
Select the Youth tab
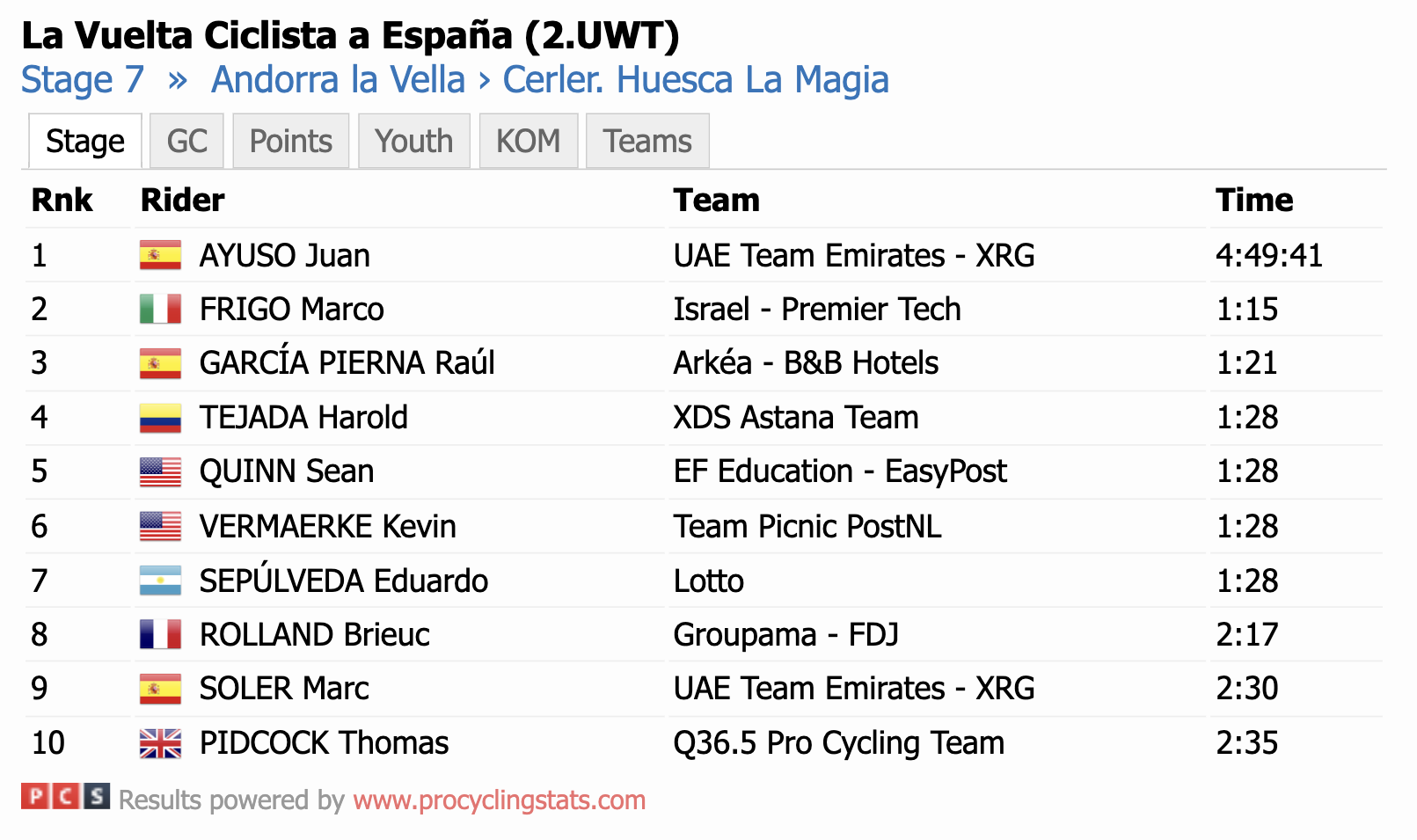point(414,141)
